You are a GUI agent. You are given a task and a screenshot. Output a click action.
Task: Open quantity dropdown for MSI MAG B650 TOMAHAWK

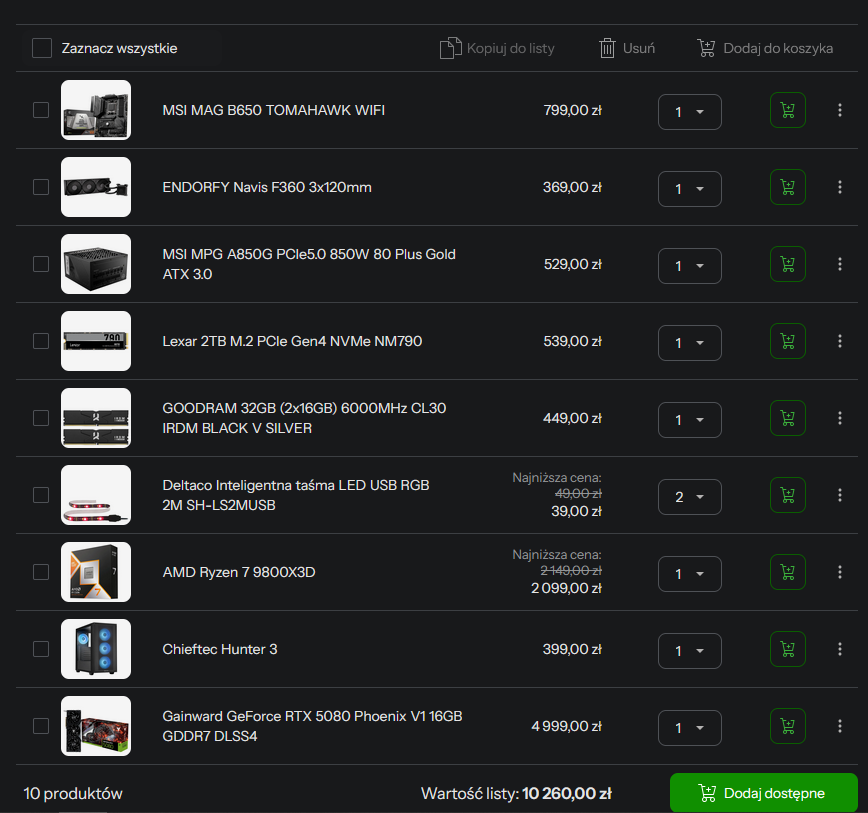[690, 112]
